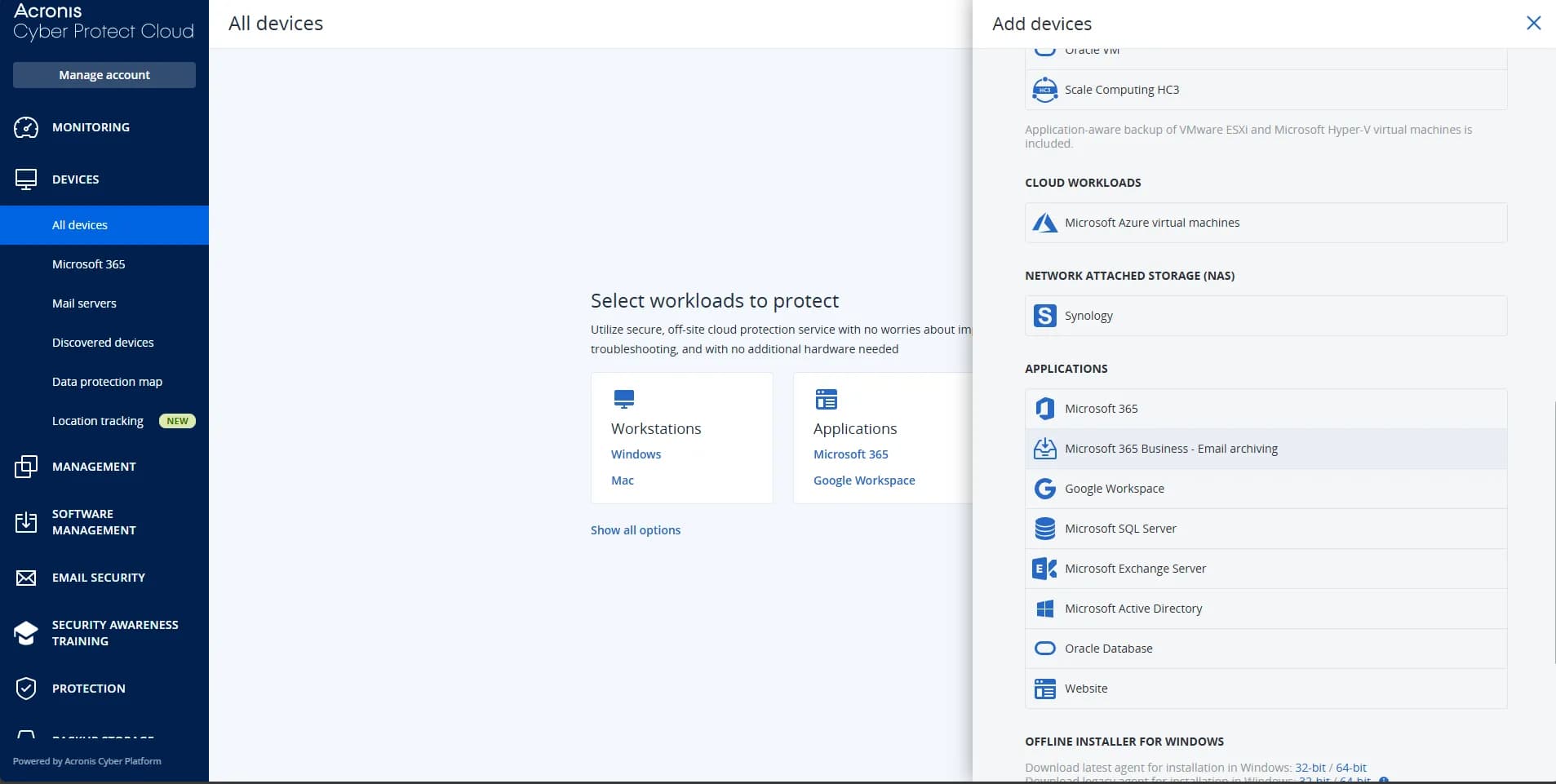
Task: Open Software Management via its icon
Action: (26, 522)
